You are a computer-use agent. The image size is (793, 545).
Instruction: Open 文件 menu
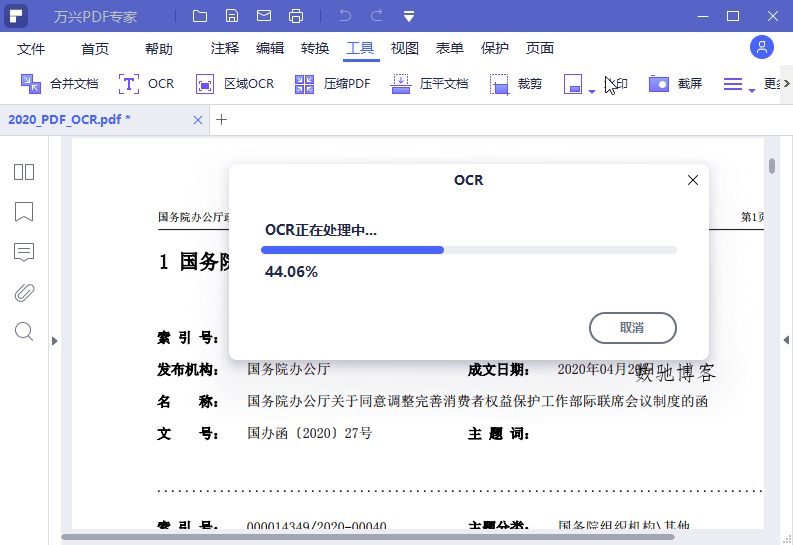[31, 49]
